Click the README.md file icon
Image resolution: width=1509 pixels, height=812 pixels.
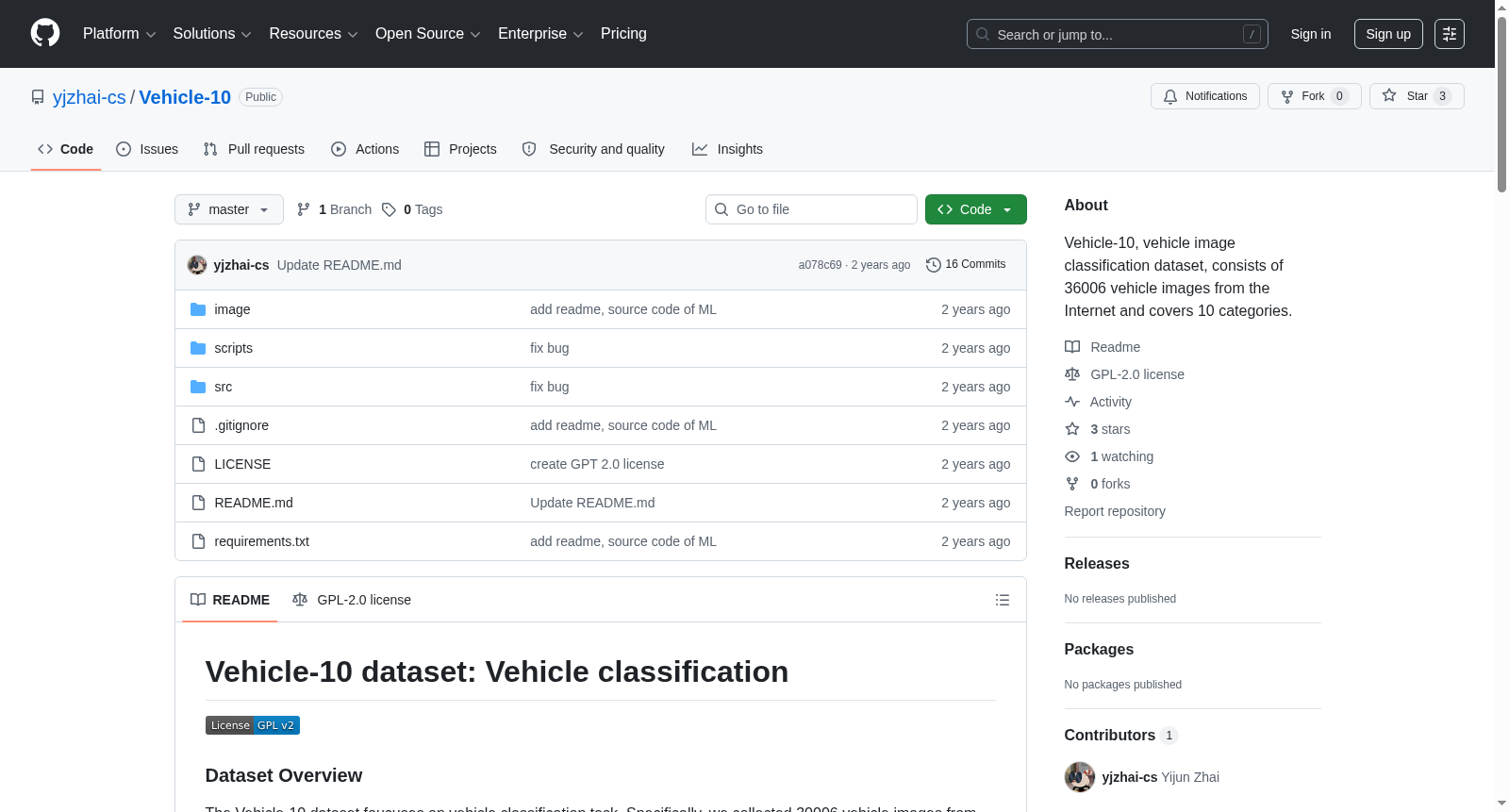[x=198, y=503]
